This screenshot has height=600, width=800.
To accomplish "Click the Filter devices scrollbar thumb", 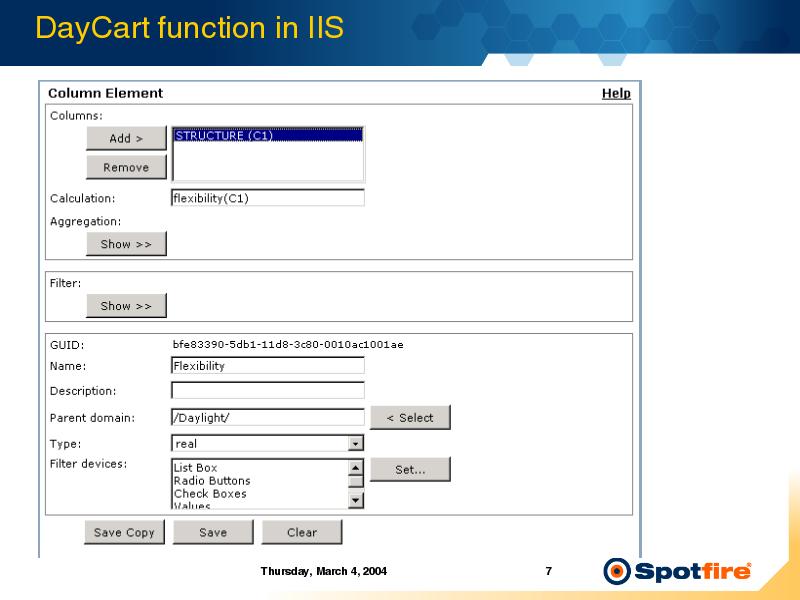I will [356, 482].
